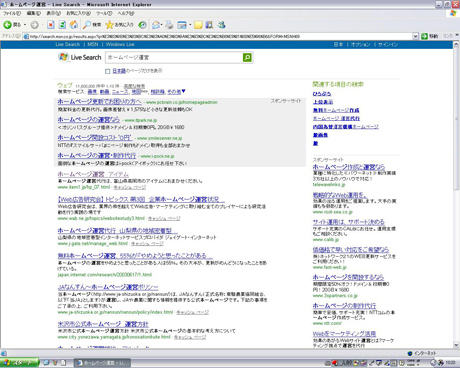The width and height of the screenshot is (460, 368).
Task: Open Favorites star (お気に入り) in toolbar
Action: coord(119,25)
